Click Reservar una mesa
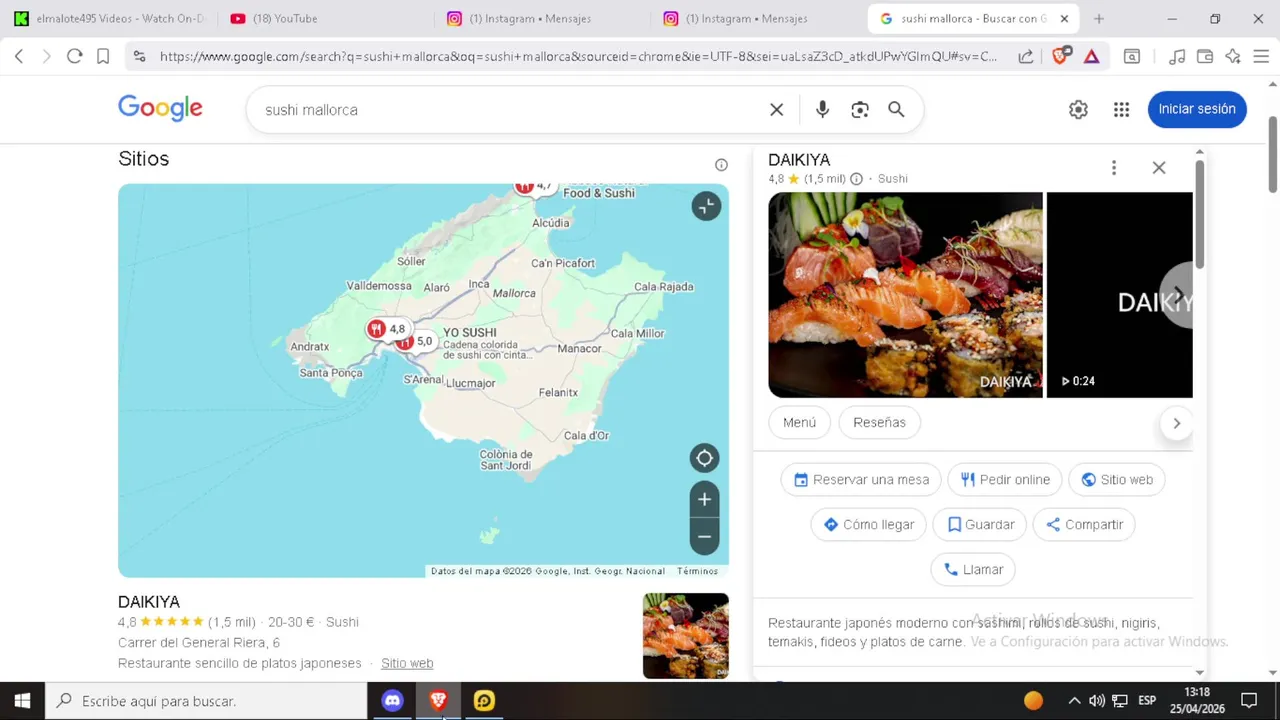 861,479
